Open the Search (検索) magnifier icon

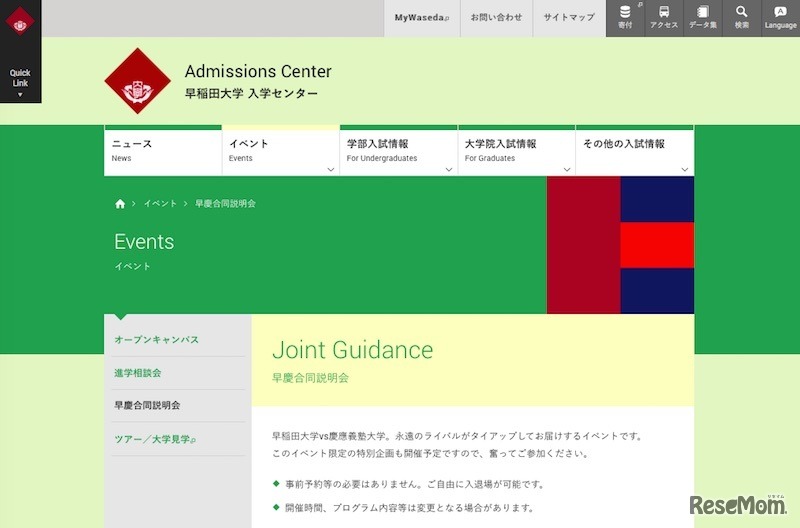[x=741, y=17]
